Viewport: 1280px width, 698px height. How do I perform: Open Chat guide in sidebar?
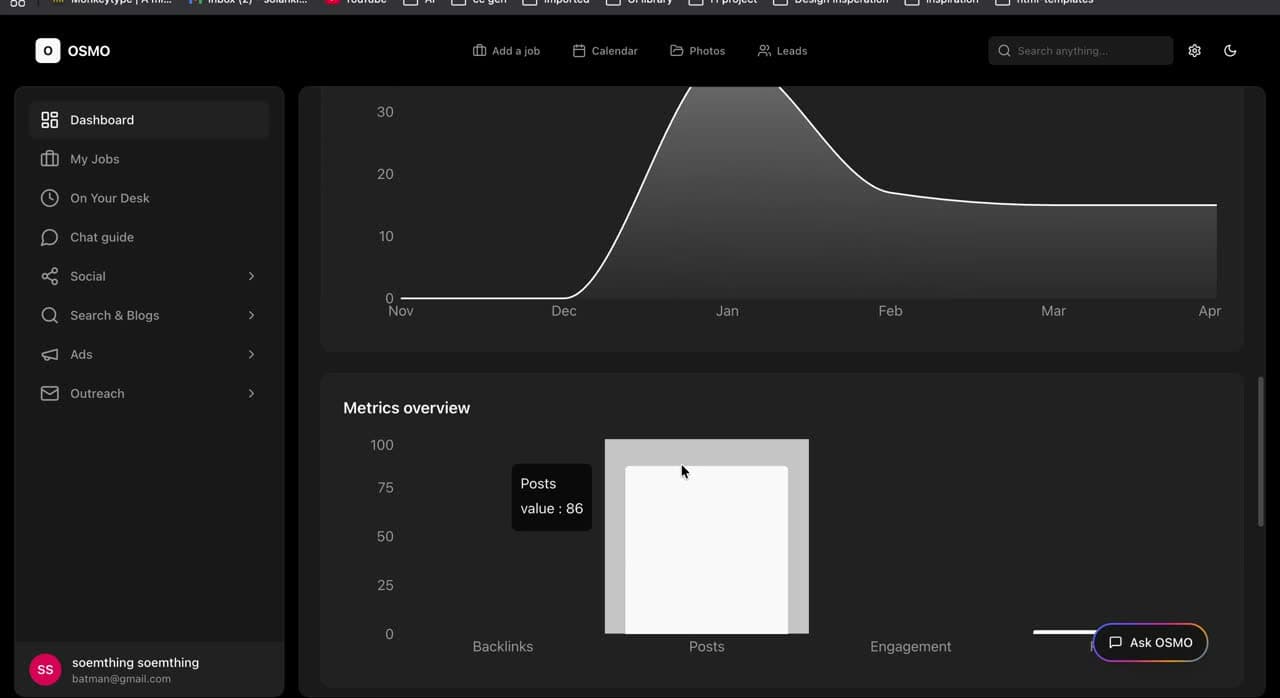[x=149, y=237]
